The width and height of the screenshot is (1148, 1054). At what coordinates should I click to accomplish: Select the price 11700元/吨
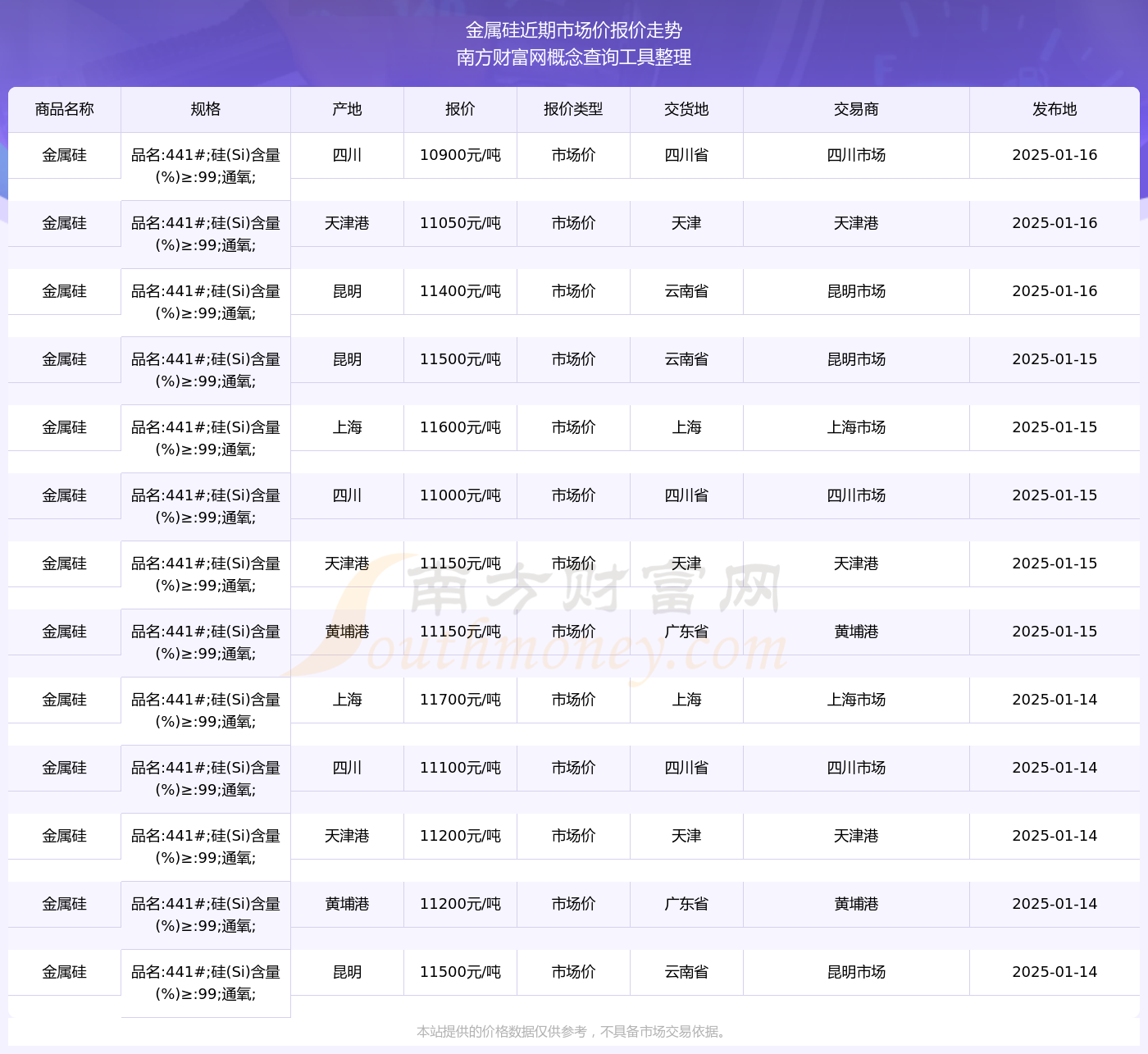(461, 700)
